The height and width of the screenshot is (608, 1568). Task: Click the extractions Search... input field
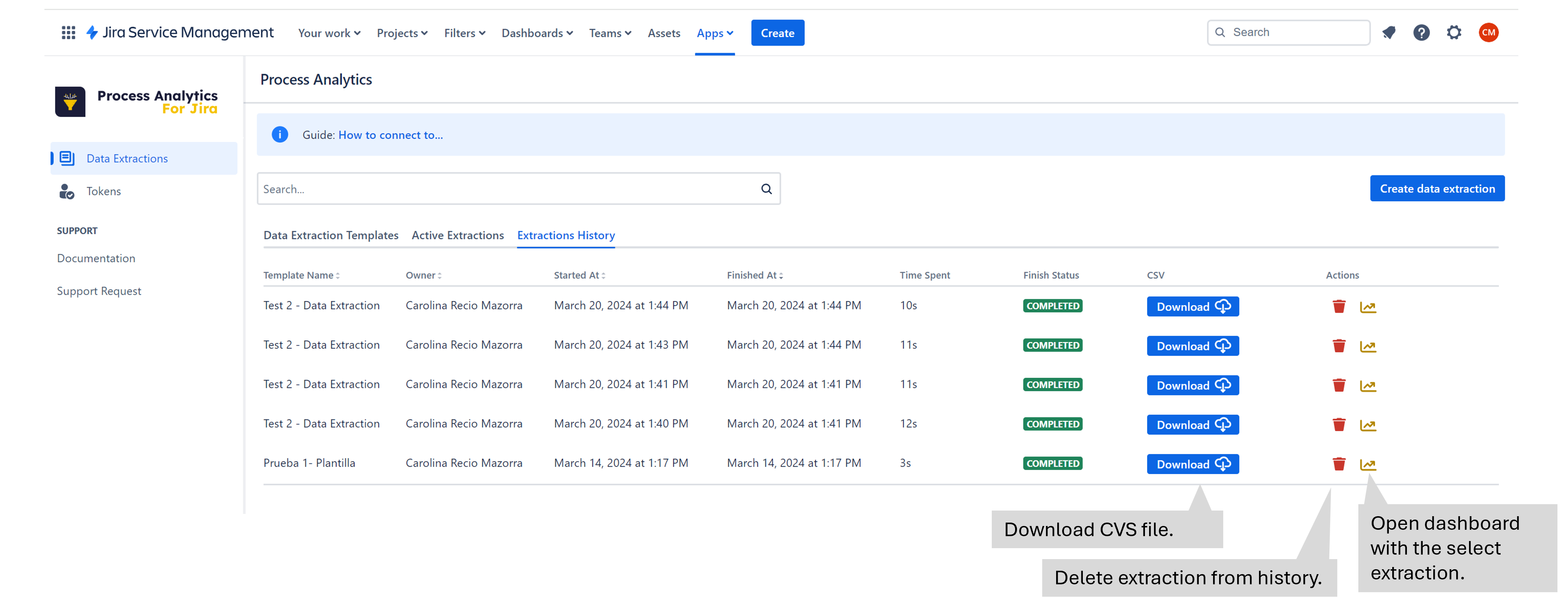(519, 188)
